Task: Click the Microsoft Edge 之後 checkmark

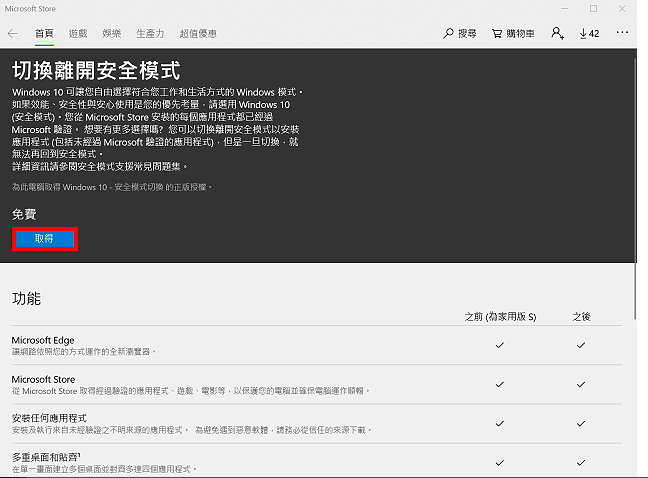Action: click(x=581, y=345)
